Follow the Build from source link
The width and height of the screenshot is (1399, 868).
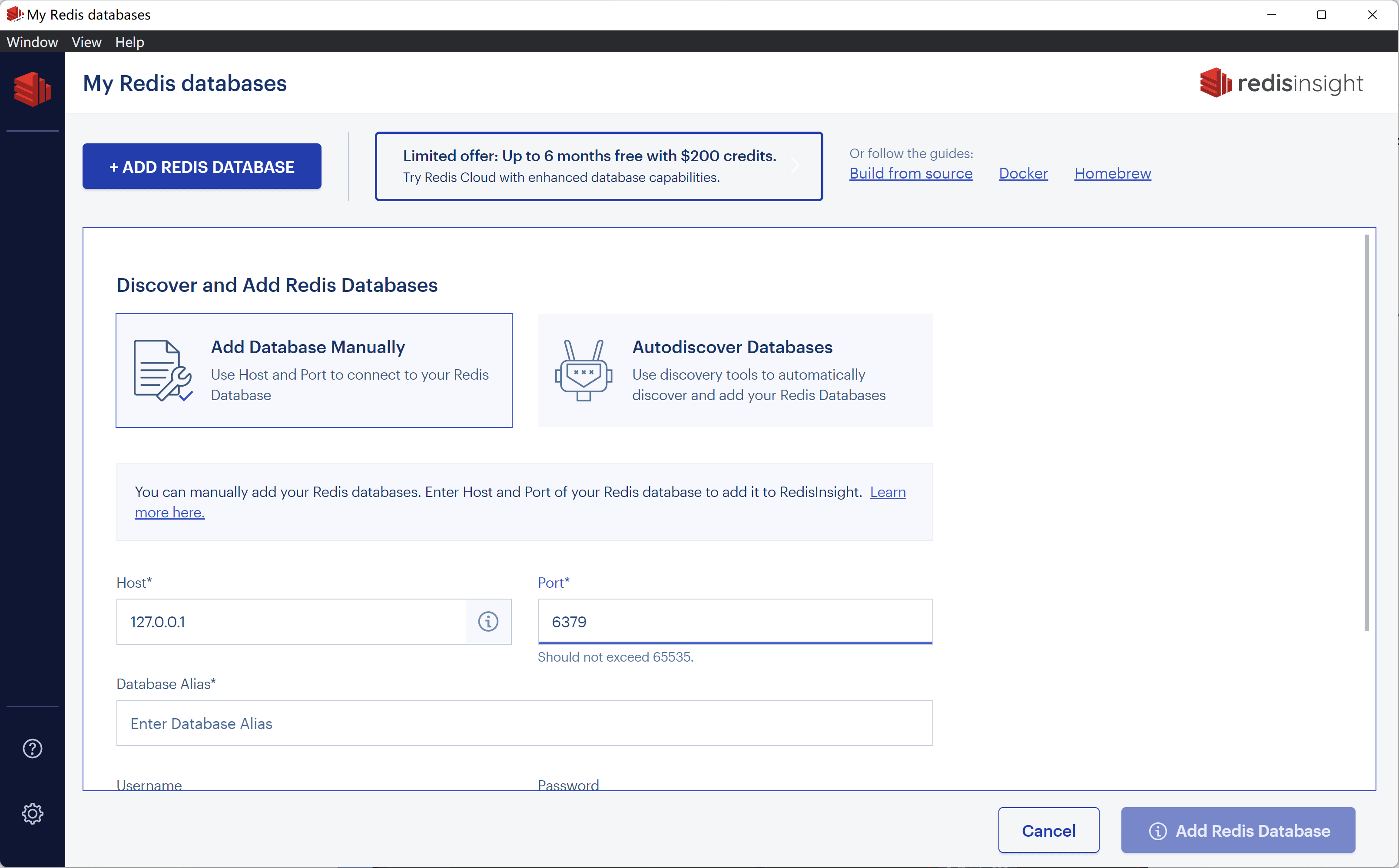[911, 173]
